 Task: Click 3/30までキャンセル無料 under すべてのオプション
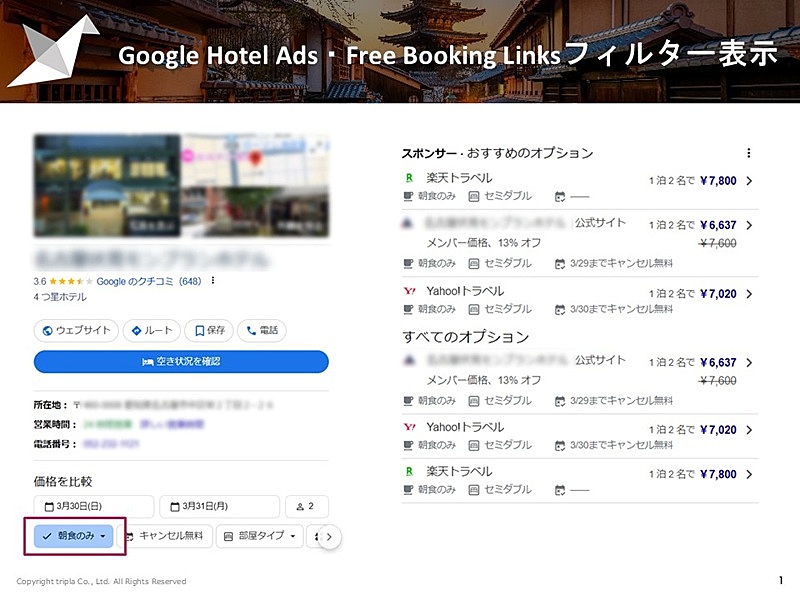point(621,445)
